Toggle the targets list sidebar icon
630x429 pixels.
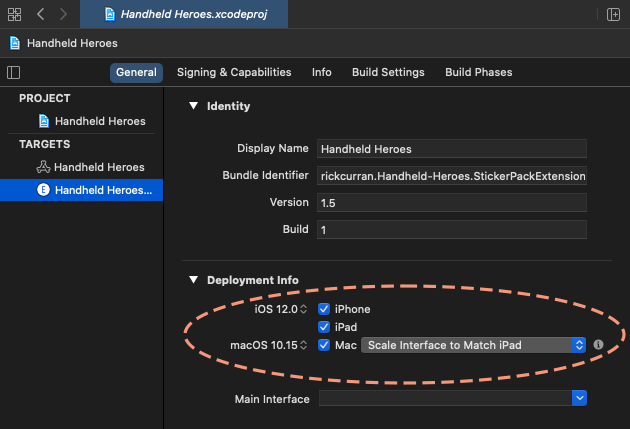pyautogui.click(x=14, y=72)
